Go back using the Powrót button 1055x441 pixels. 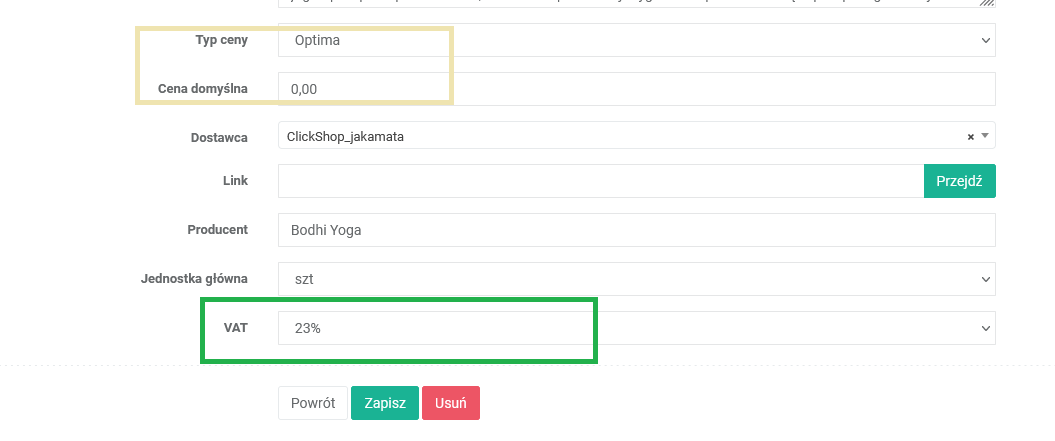pos(313,403)
